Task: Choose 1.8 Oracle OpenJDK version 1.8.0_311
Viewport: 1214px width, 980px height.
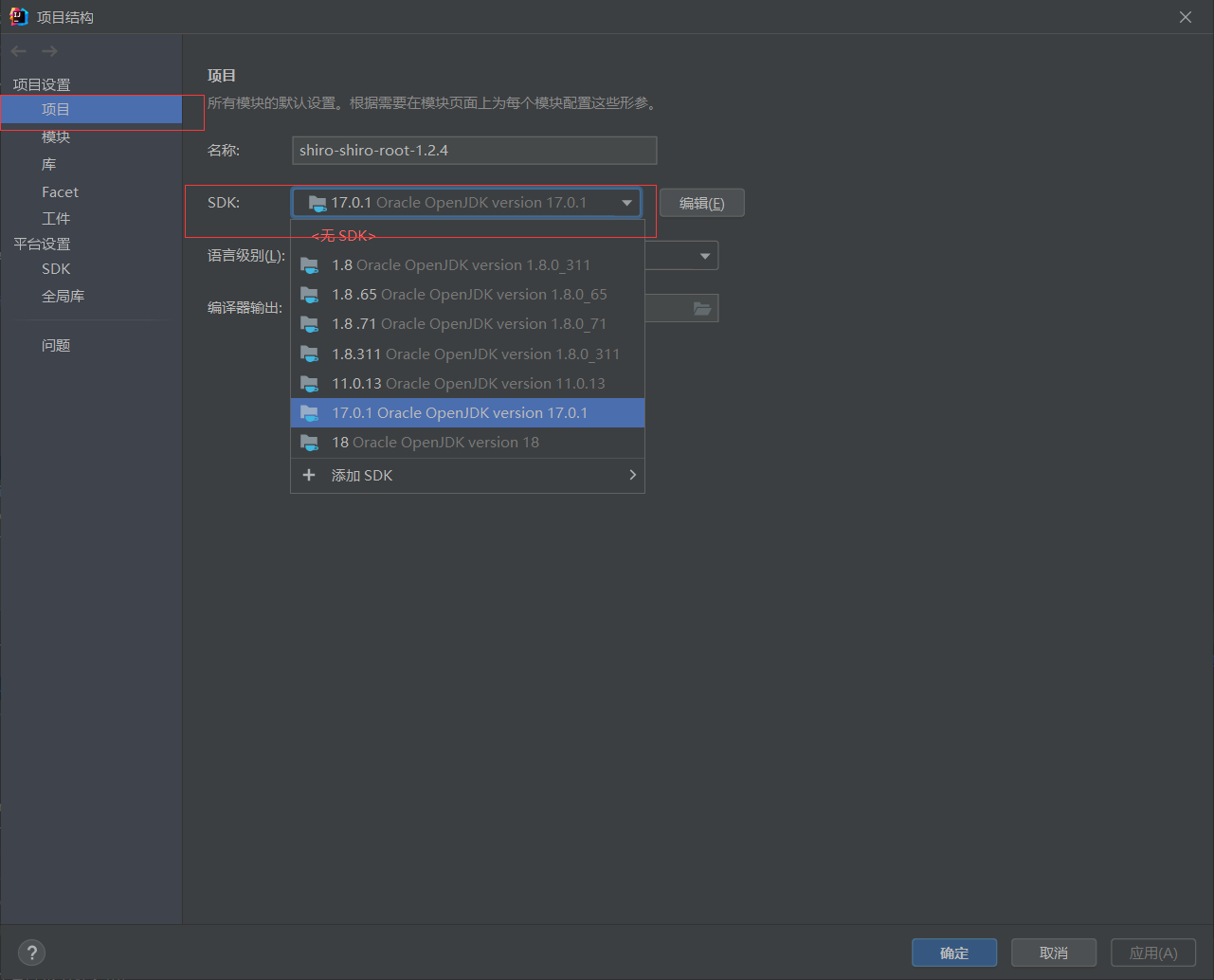Action: coord(467,265)
